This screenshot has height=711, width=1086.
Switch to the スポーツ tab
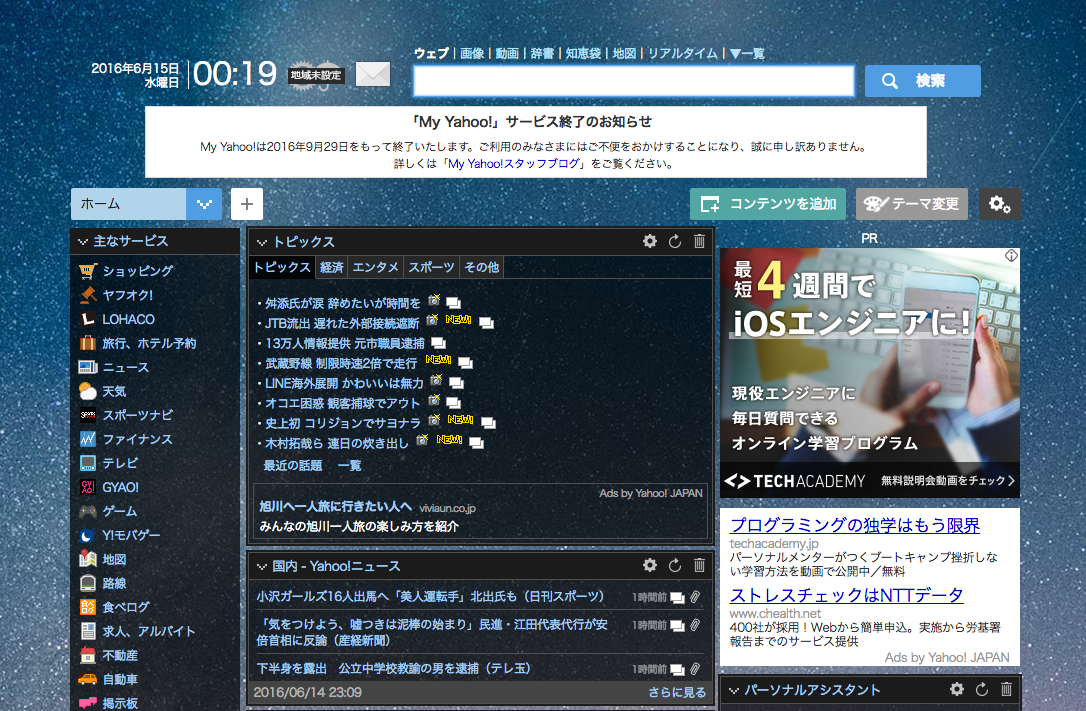431,267
